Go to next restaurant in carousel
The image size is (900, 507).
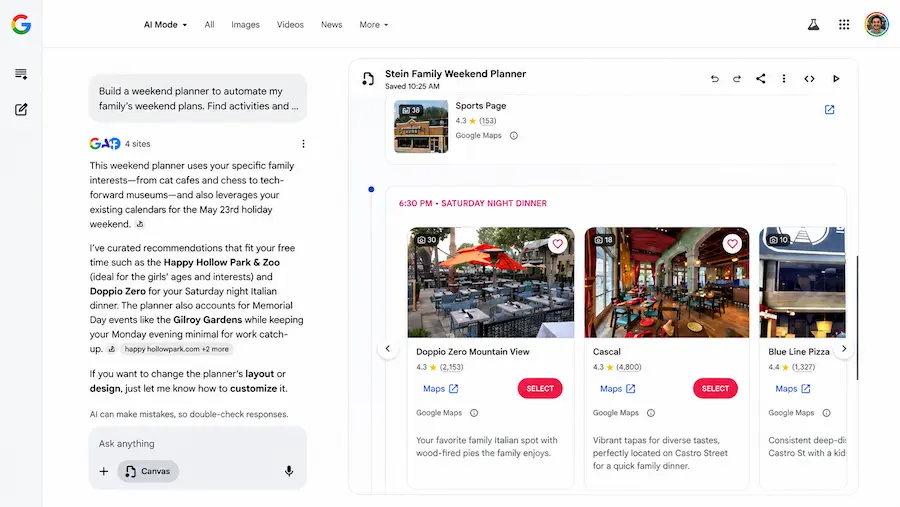844,349
